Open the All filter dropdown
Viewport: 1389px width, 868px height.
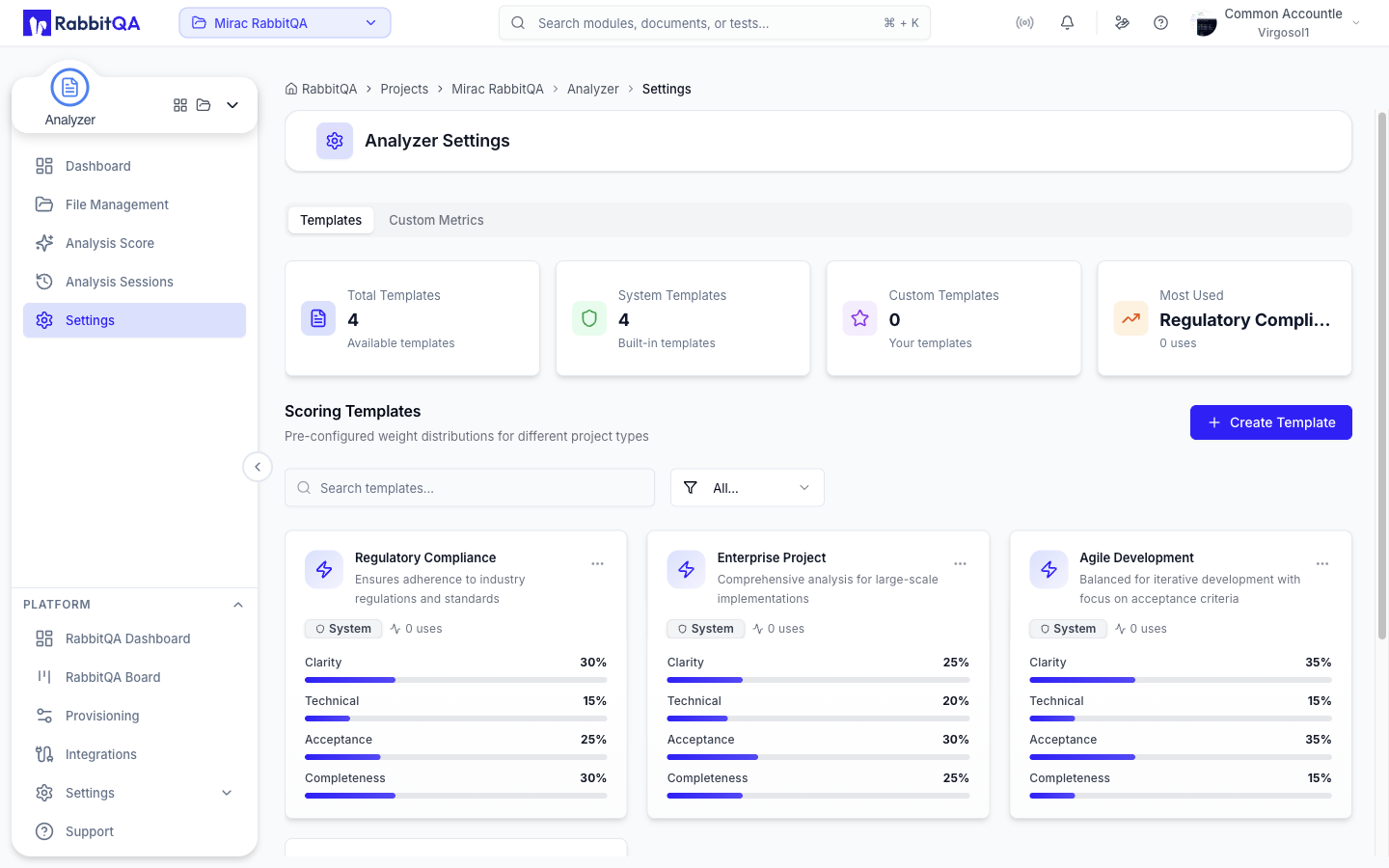(748, 488)
